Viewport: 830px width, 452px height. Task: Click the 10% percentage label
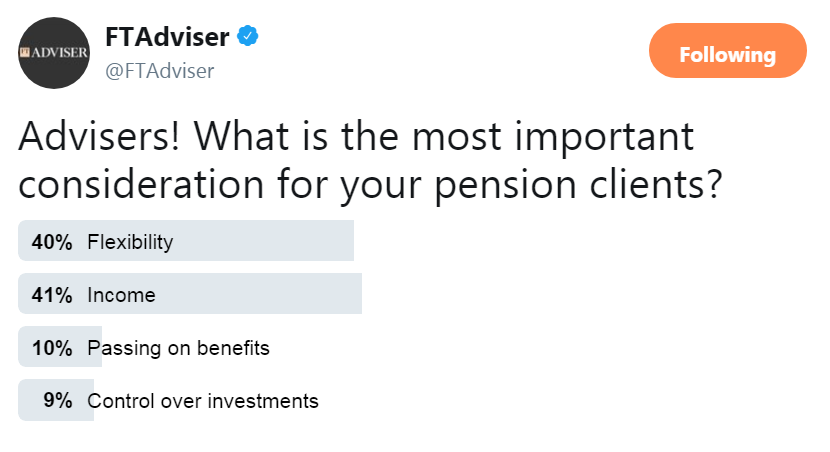[x=52, y=348]
